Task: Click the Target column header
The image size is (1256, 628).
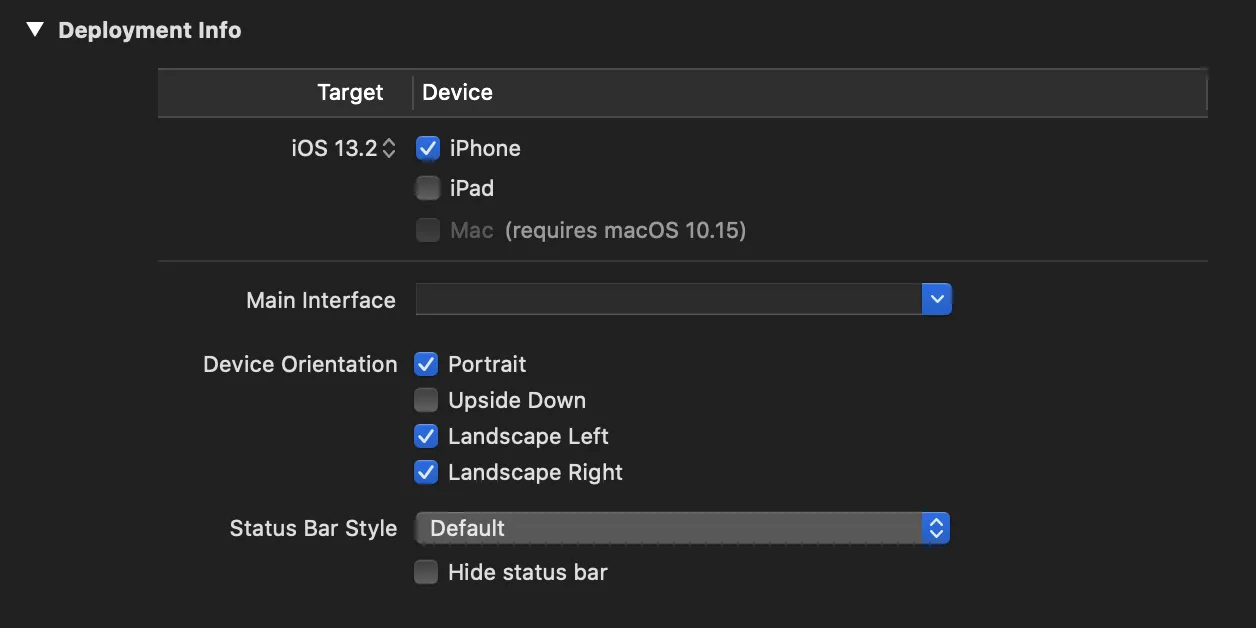Action: [x=350, y=93]
